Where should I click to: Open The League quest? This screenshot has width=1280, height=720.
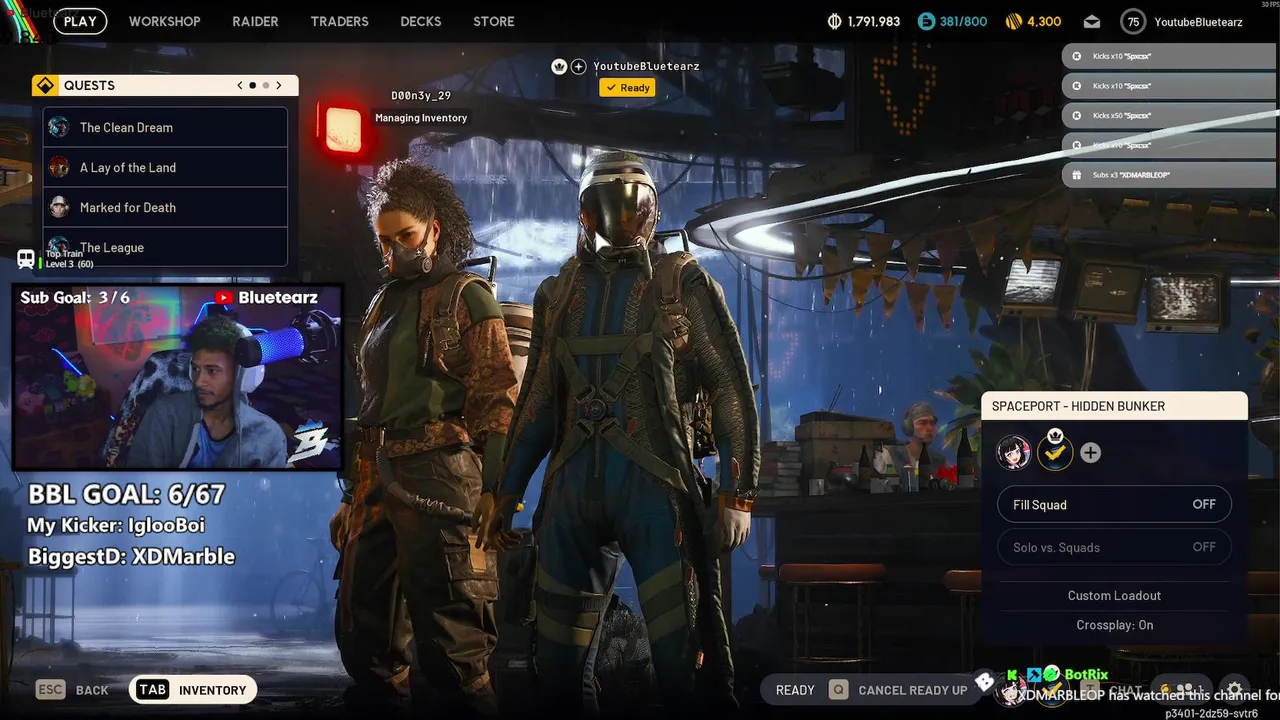coord(165,247)
